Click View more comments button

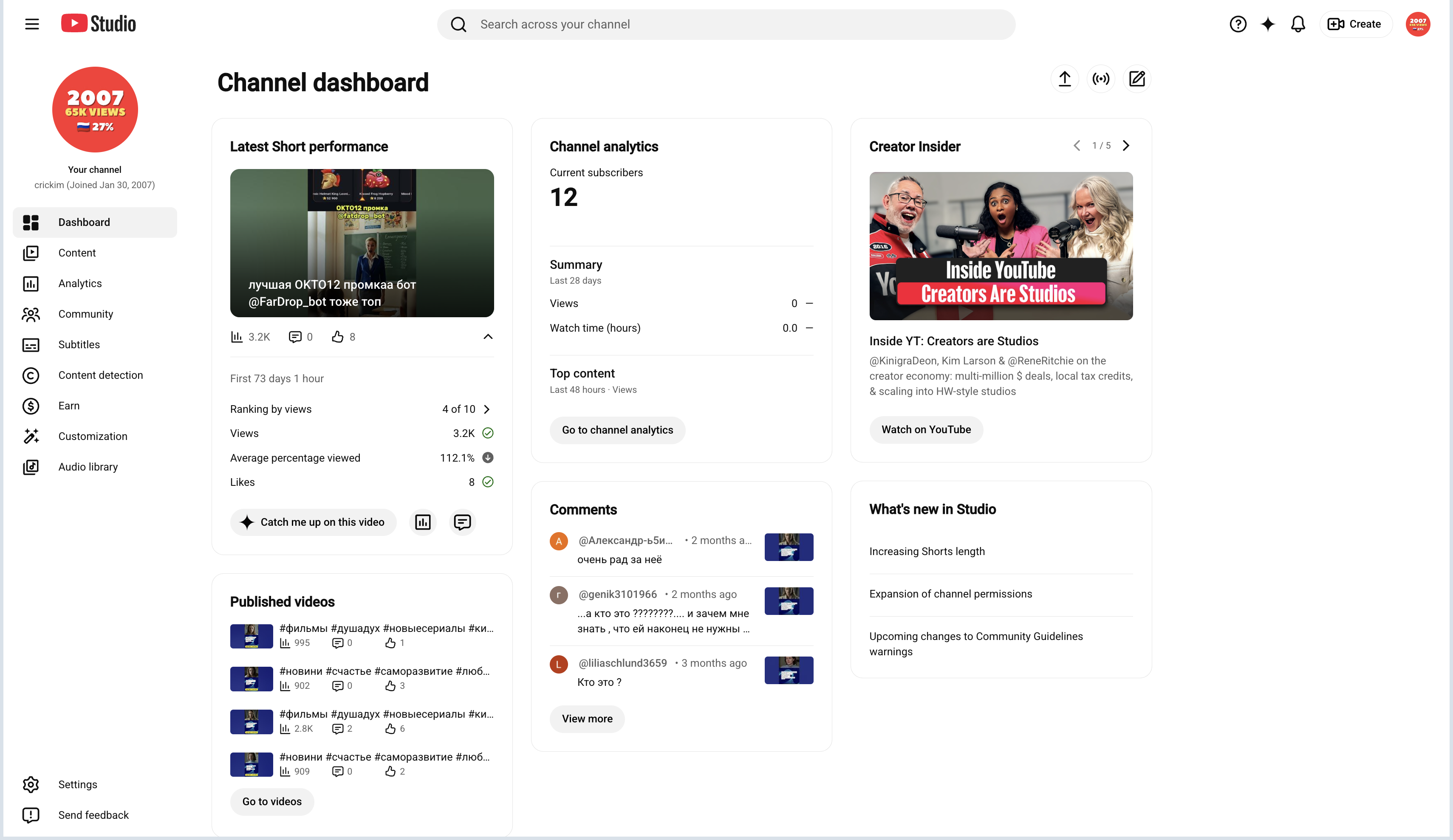click(x=587, y=719)
